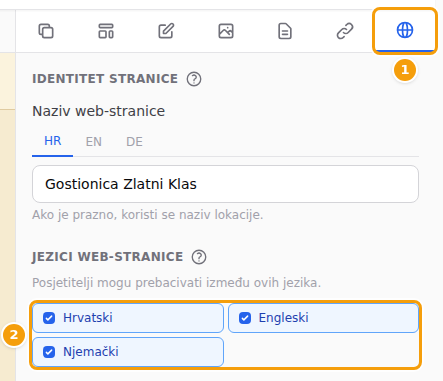Open the image gallery tab icon
Screen dimensions: 443x381
click(x=226, y=31)
